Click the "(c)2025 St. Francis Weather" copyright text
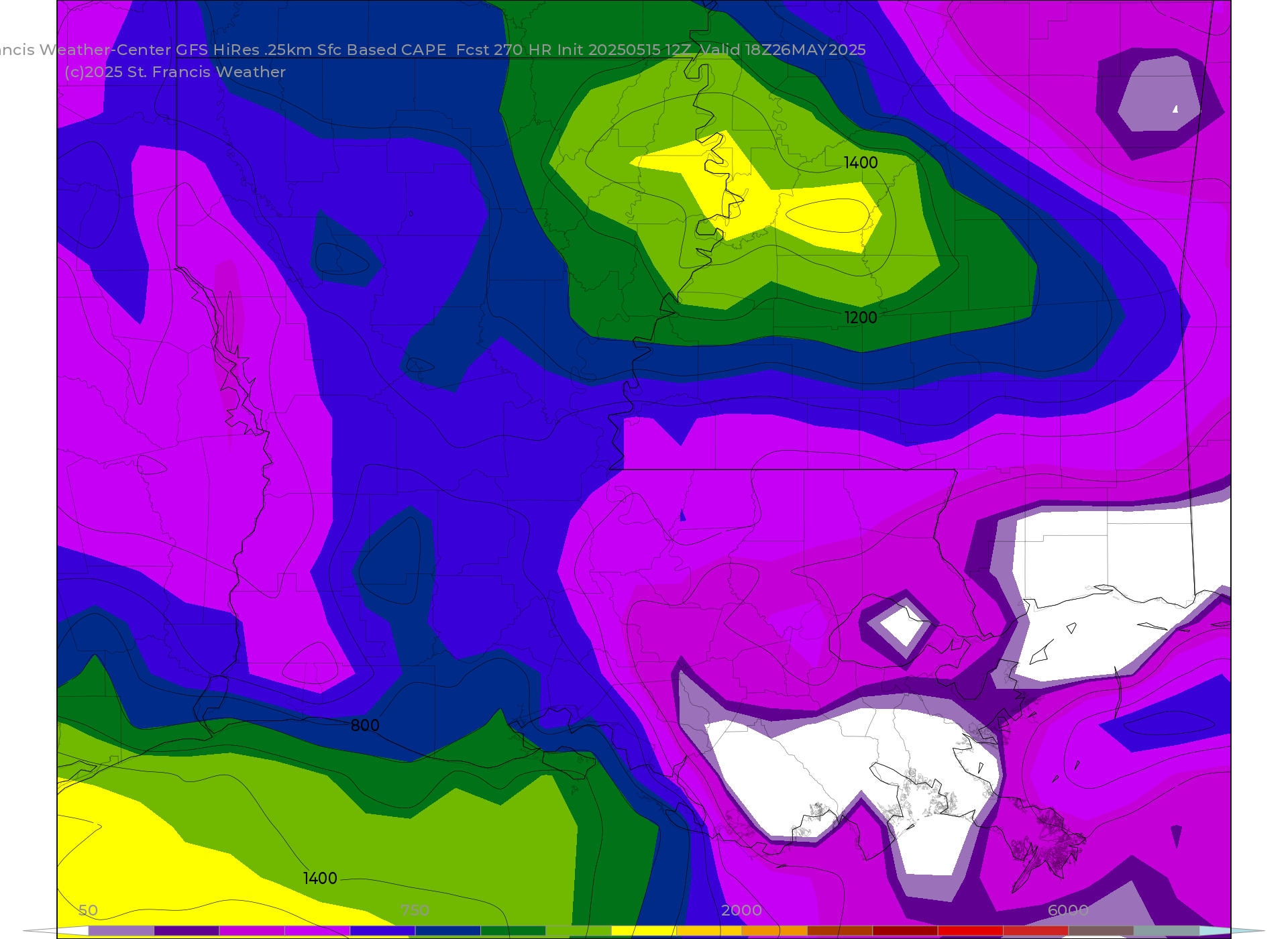This screenshot has height=939, width=1288. pyautogui.click(x=175, y=72)
